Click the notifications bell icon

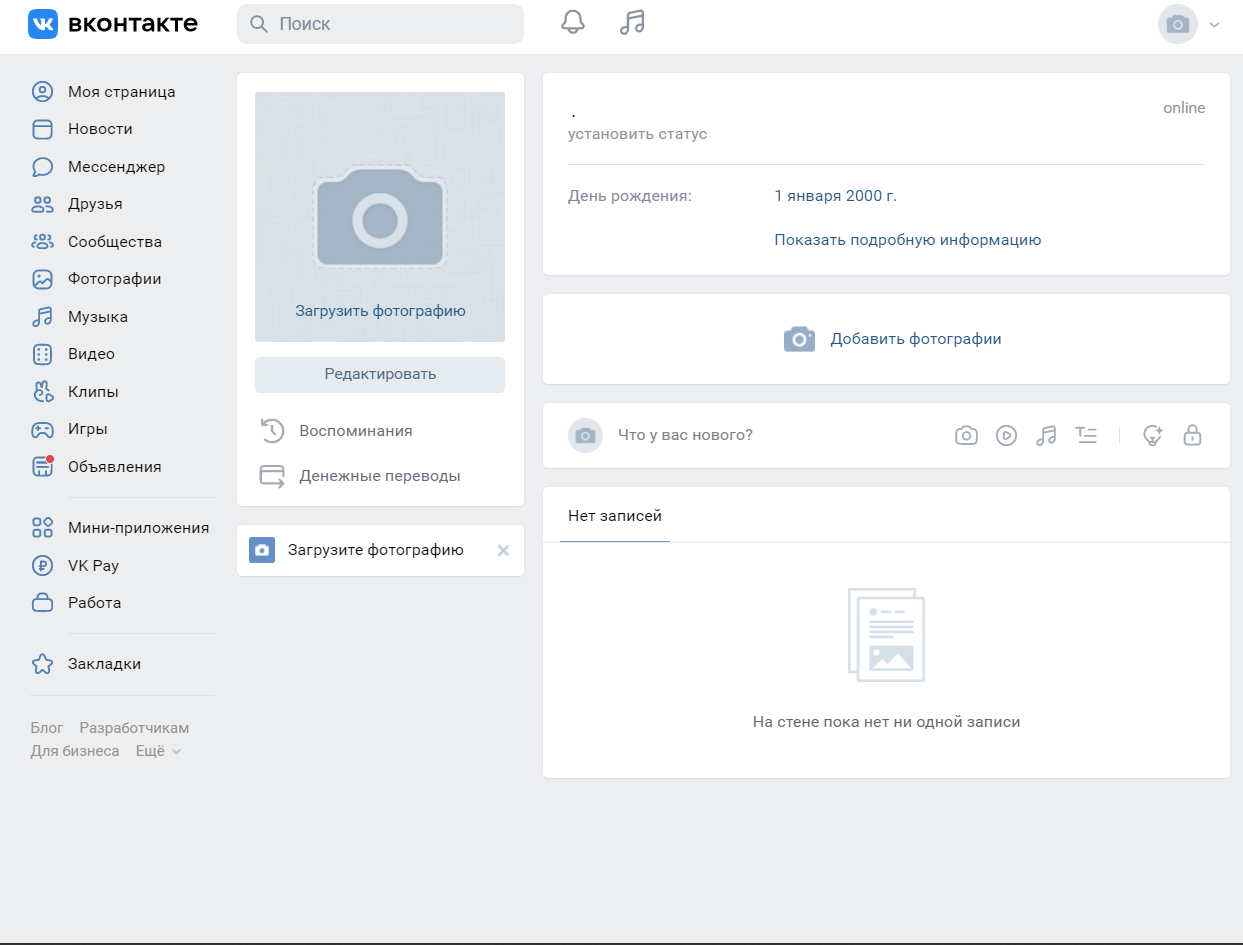[573, 23]
